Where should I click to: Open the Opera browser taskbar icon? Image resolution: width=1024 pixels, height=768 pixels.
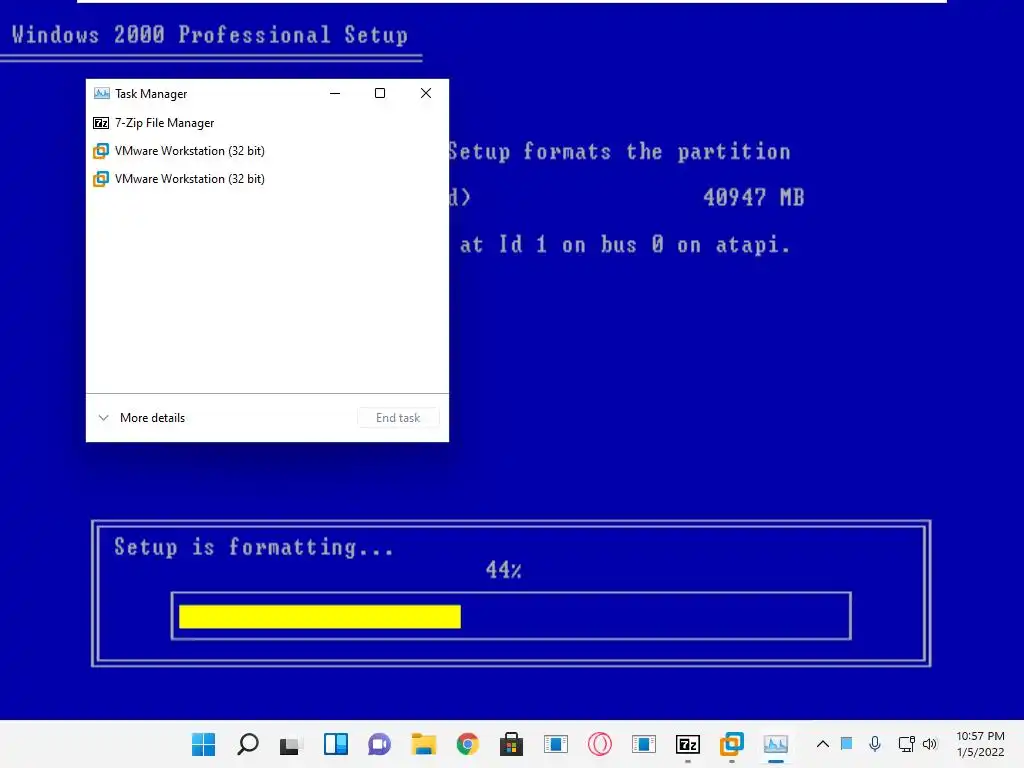click(600, 744)
